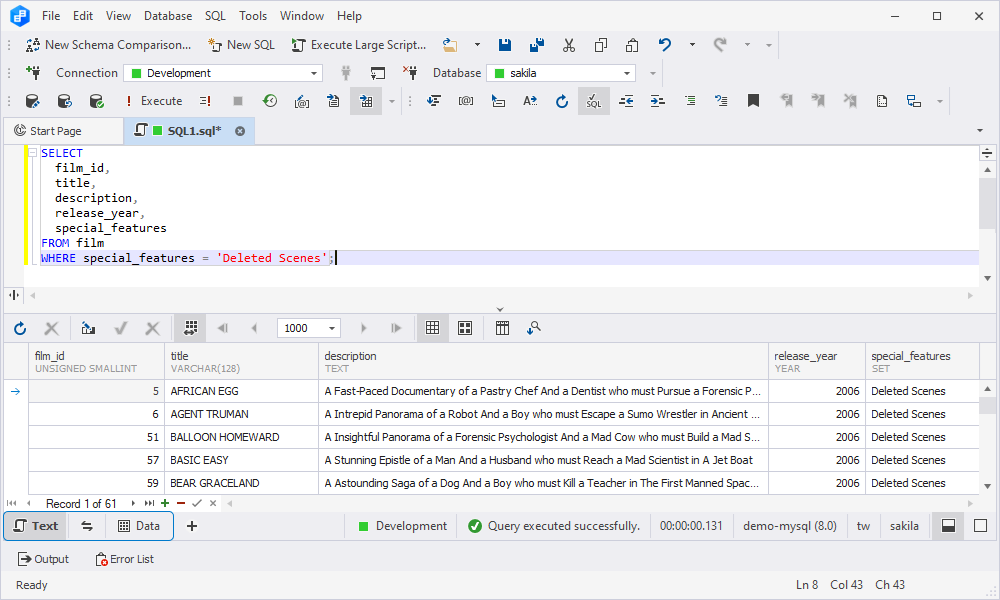The height and width of the screenshot is (600, 1000).
Task: Click the column chooser icon
Action: tap(503, 328)
